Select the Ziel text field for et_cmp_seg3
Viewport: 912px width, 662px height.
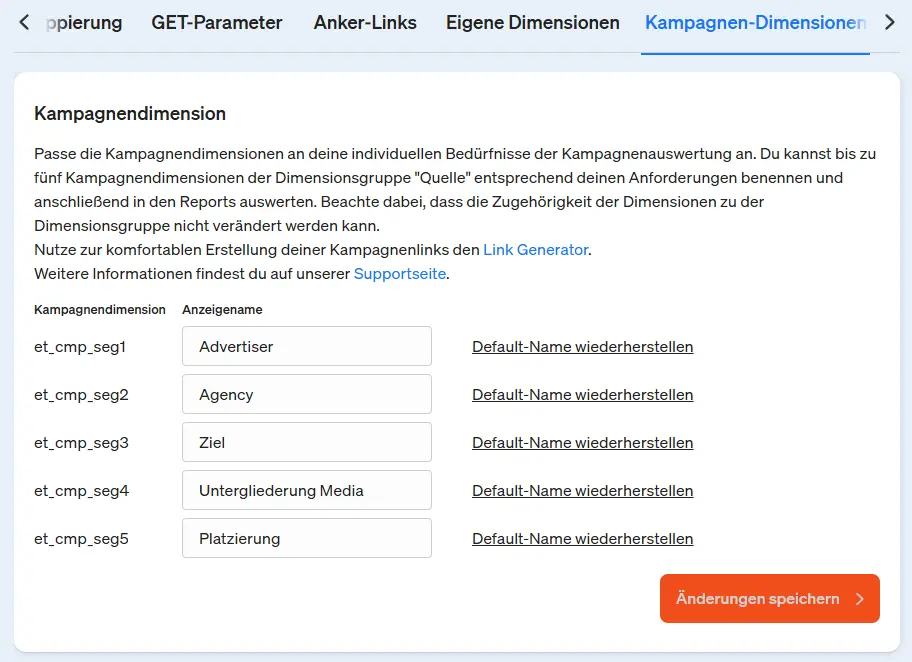306,443
